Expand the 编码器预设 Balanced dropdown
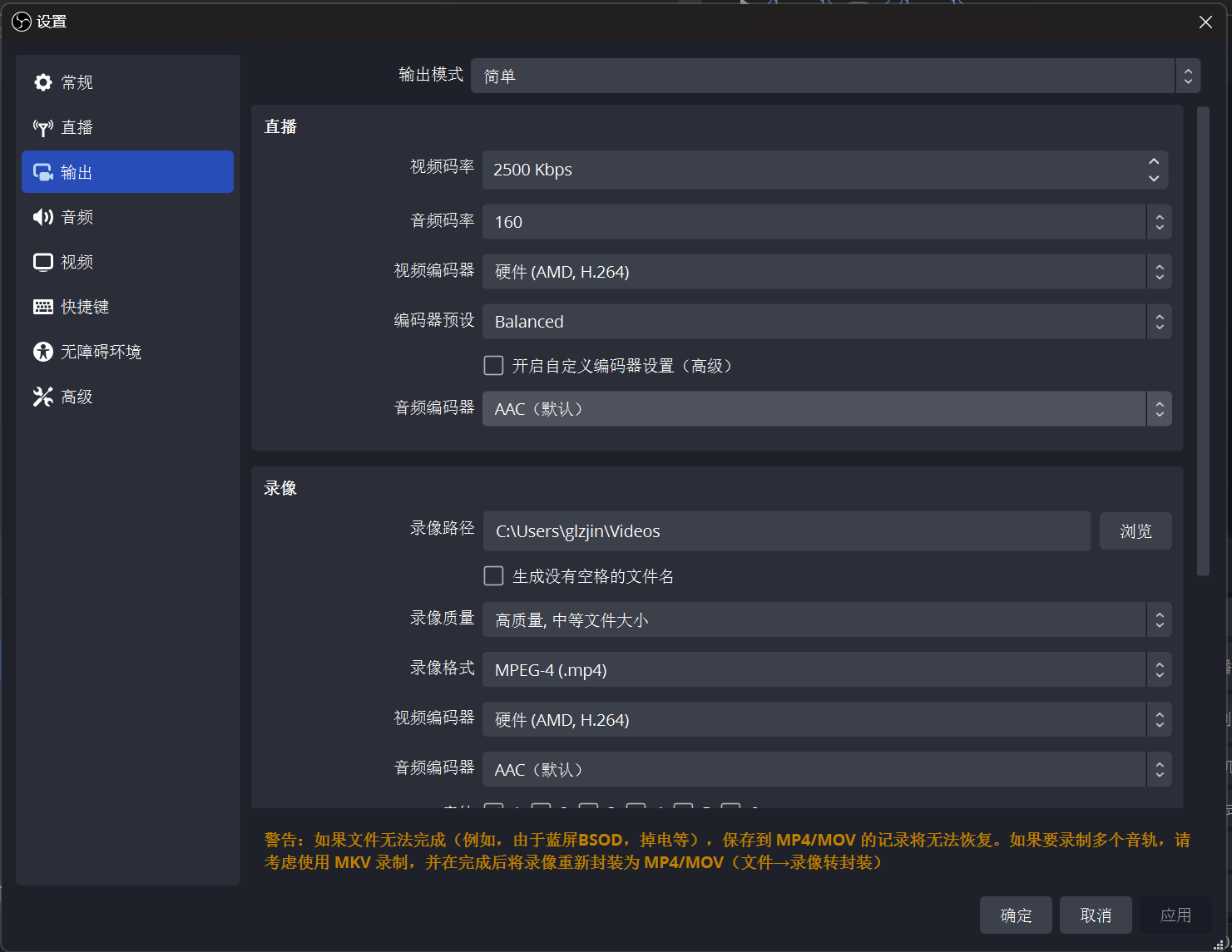The height and width of the screenshot is (952, 1232). click(826, 322)
